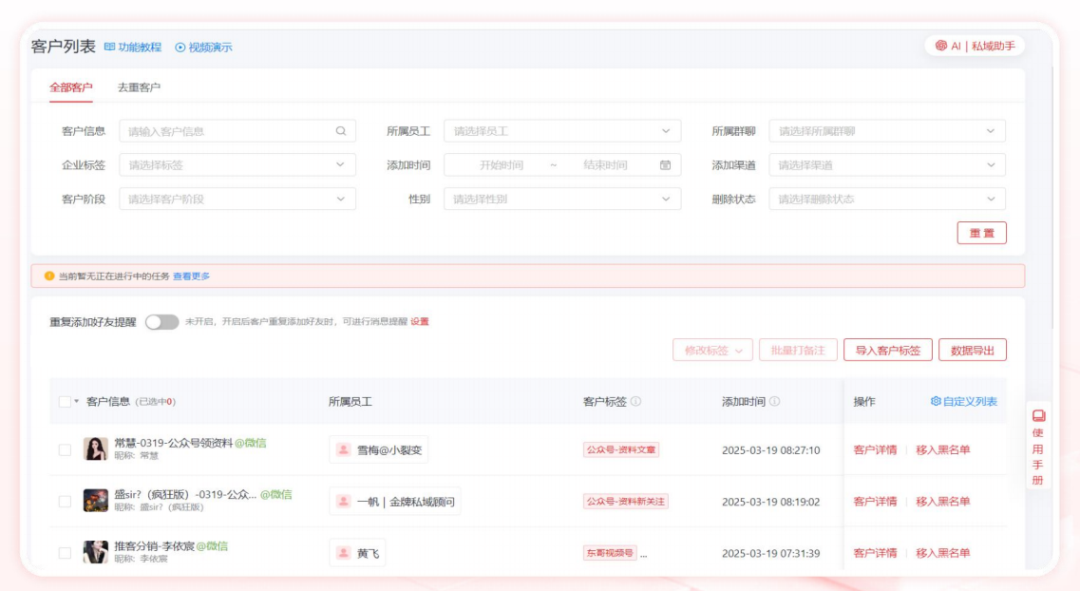This screenshot has width=1080, height=591.
Task: Click the 重置 reset button
Action: (x=981, y=233)
